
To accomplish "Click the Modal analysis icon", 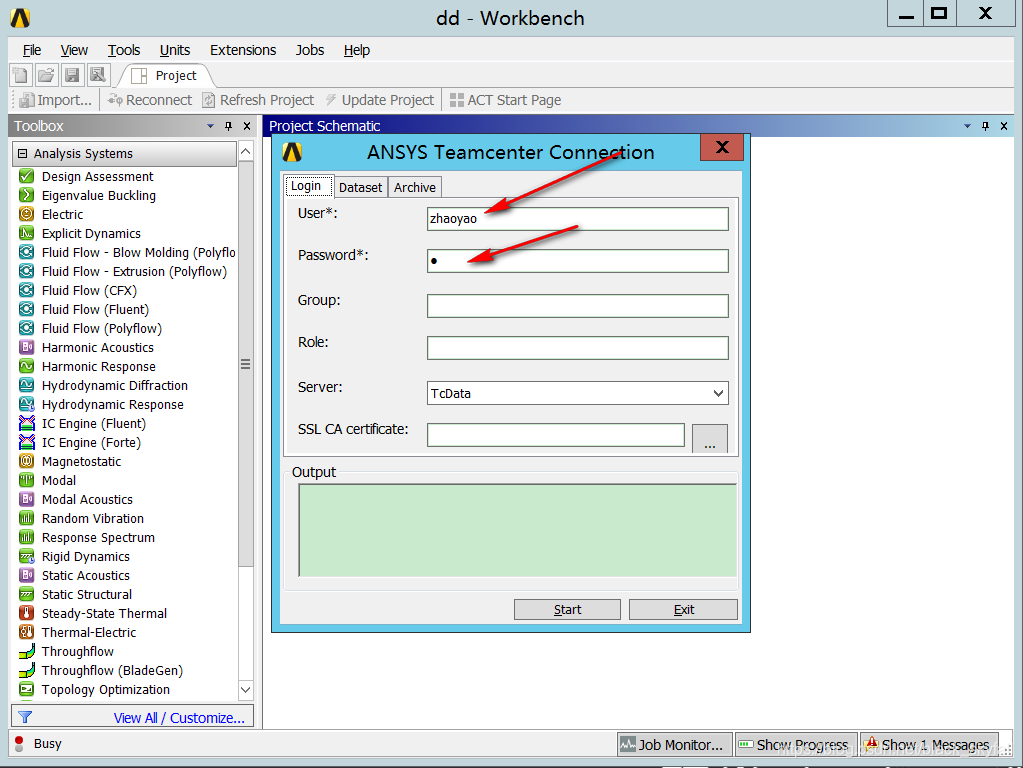I will pyautogui.click(x=26, y=480).
